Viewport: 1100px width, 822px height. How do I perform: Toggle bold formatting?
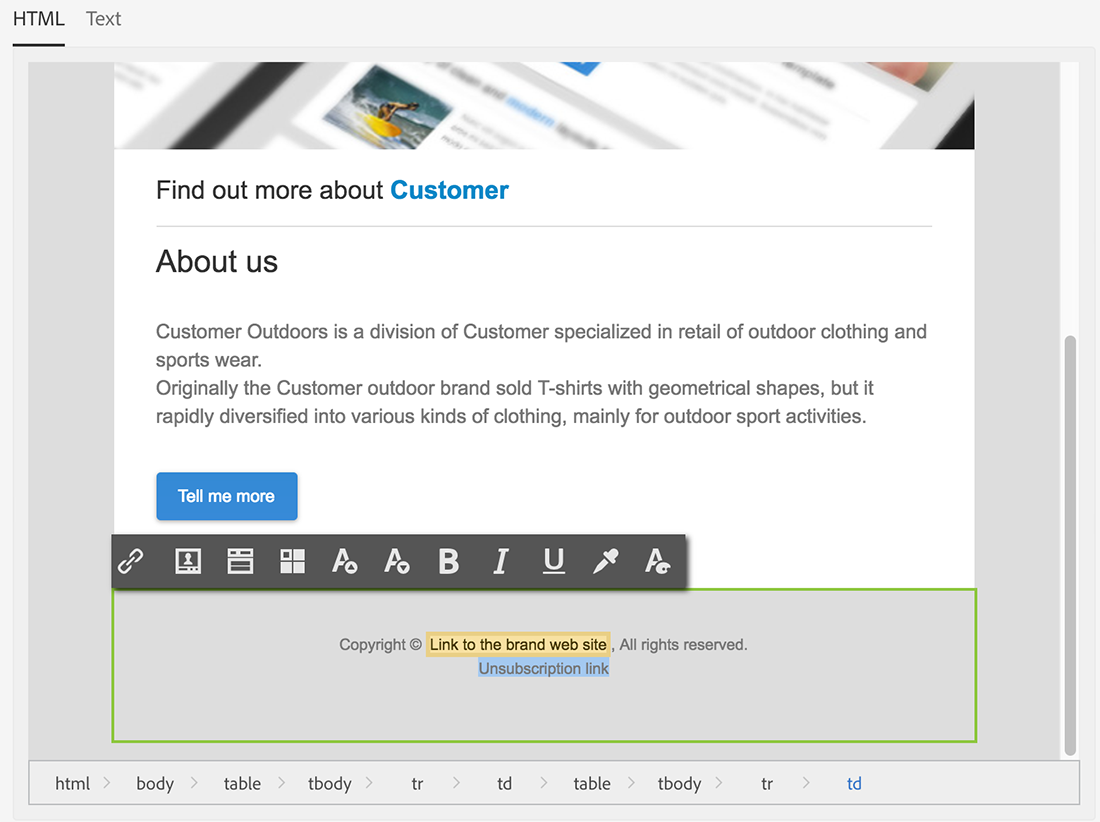tap(449, 561)
